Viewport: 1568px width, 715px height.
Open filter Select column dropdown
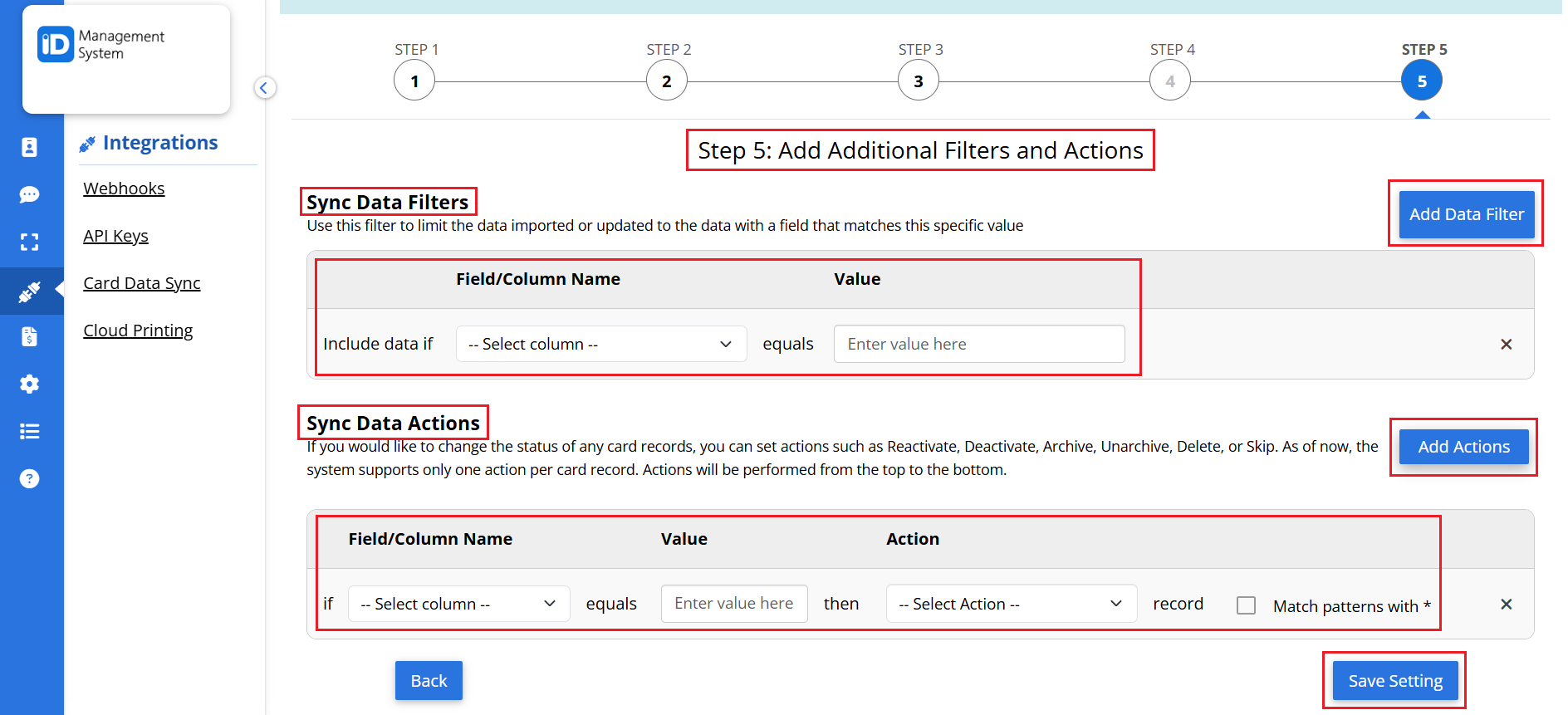601,344
